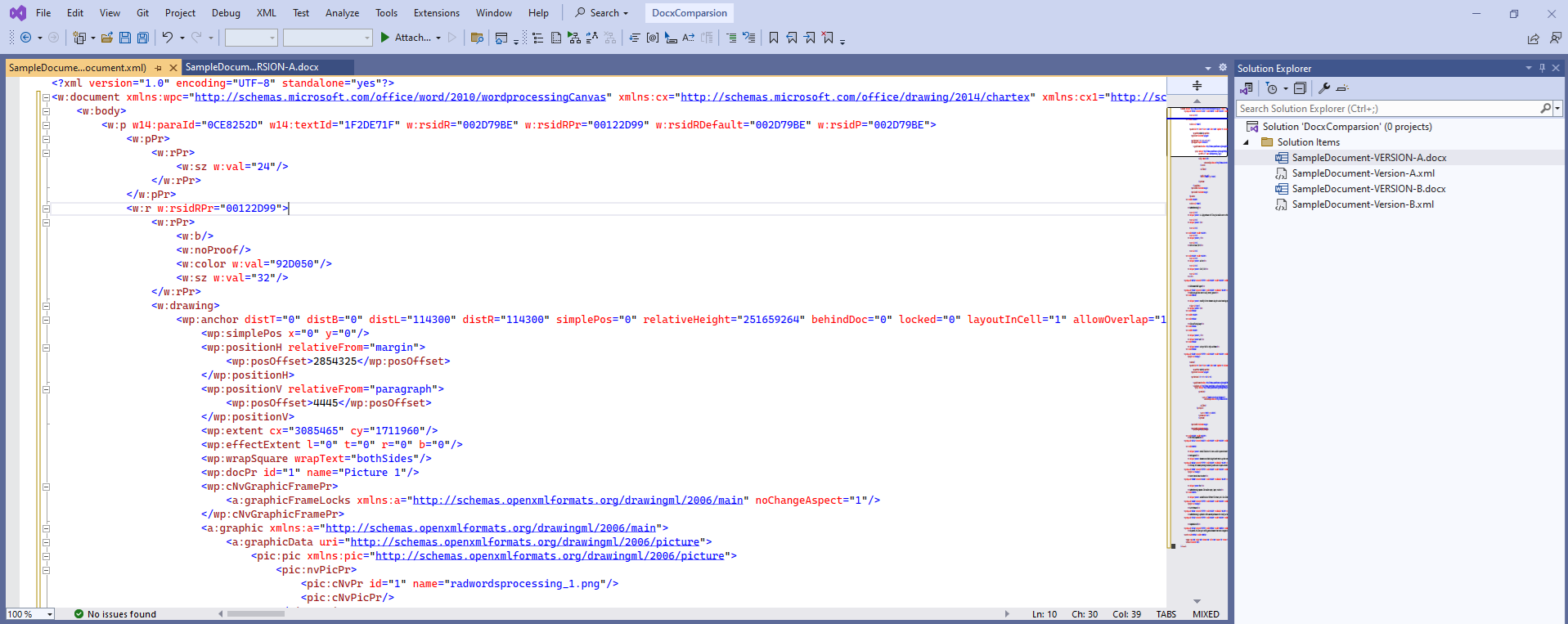Open the Extensions menu
The width and height of the screenshot is (1568, 624).
click(x=437, y=13)
